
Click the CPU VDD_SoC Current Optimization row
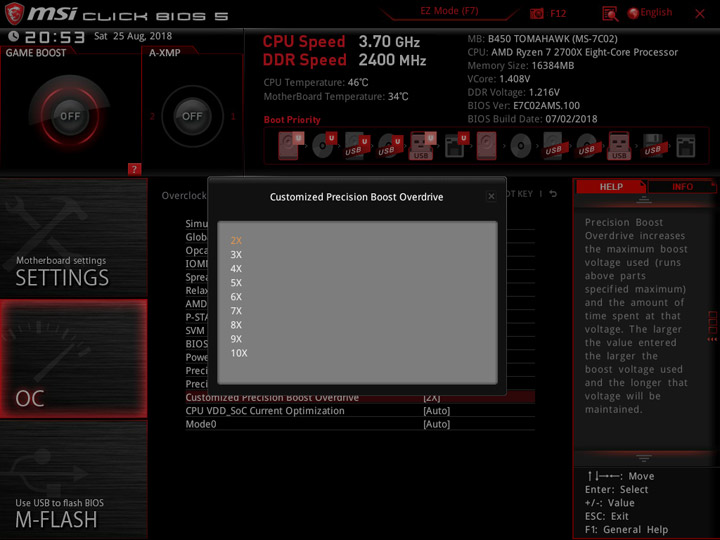coord(360,411)
